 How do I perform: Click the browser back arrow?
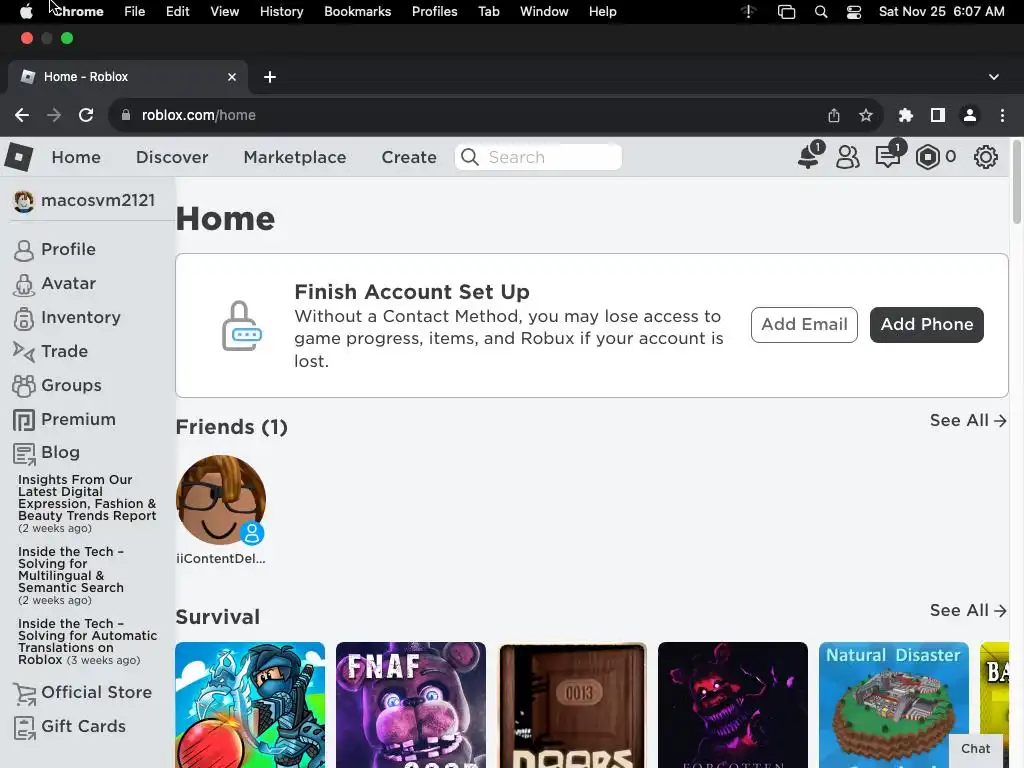[x=22, y=115]
